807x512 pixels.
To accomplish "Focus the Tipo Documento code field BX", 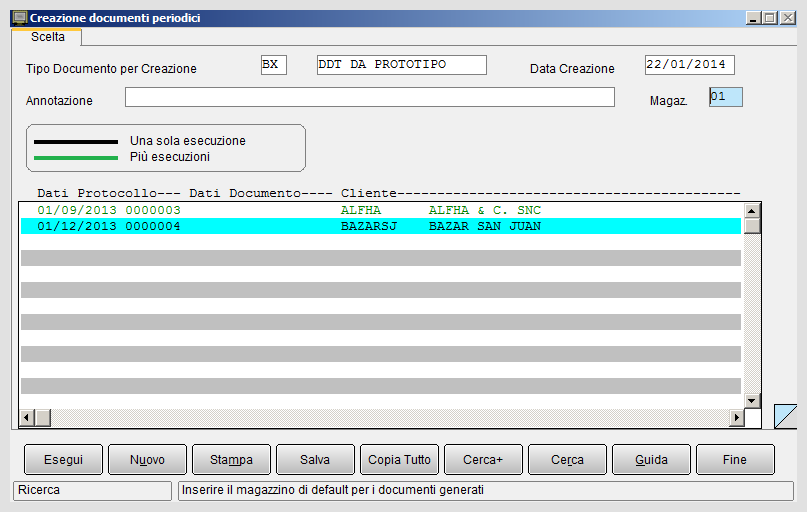I will point(273,65).
